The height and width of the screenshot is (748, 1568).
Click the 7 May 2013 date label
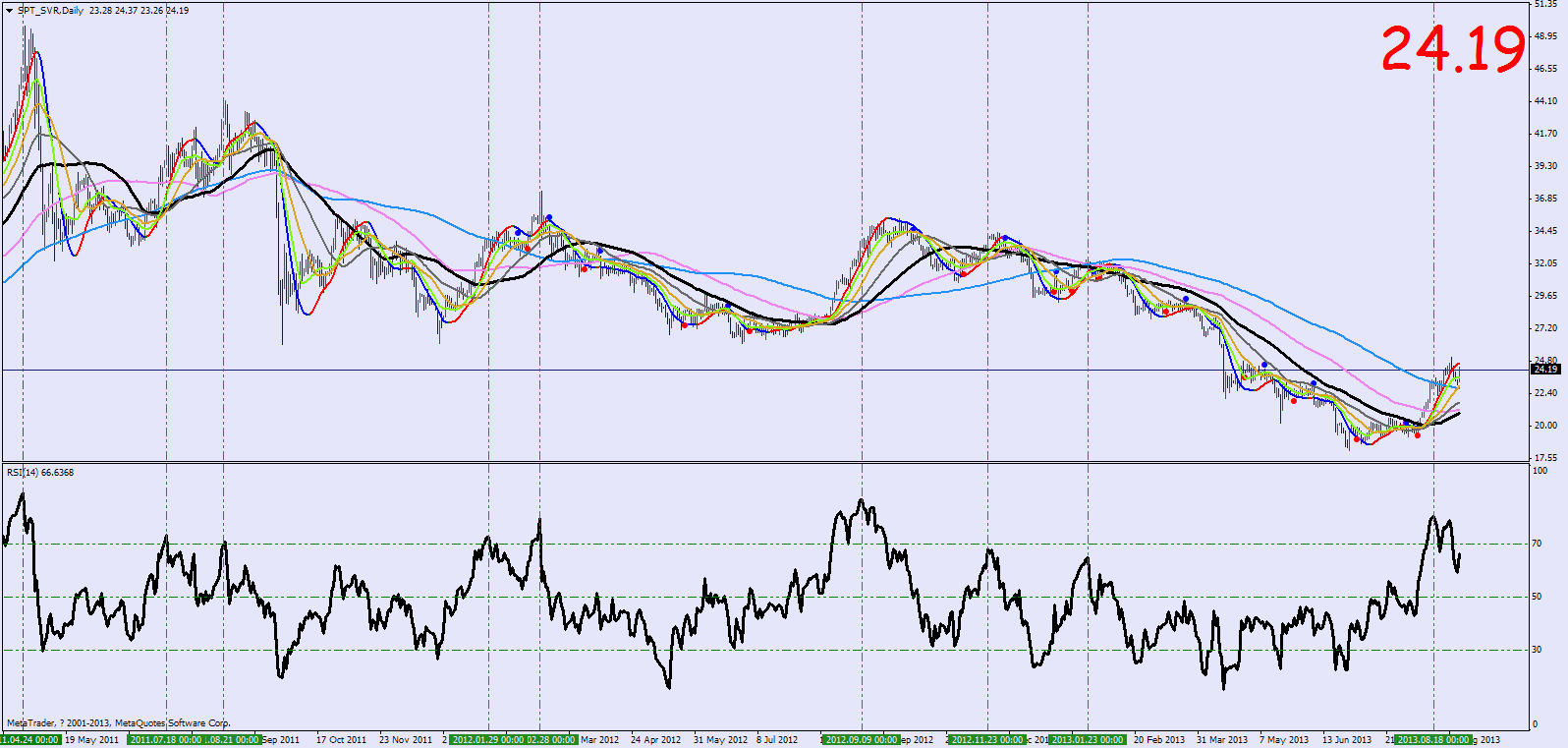point(1284,740)
